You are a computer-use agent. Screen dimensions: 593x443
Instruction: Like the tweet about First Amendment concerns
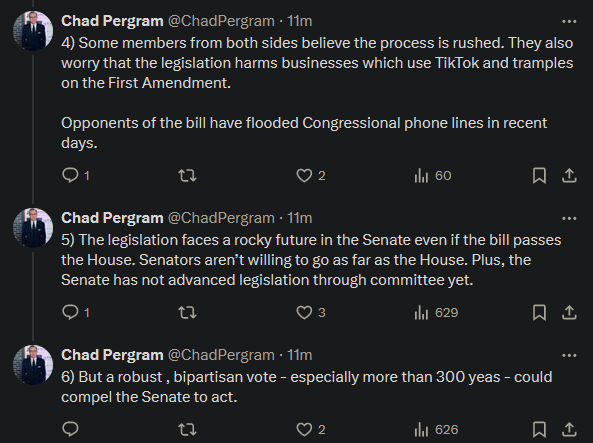[310, 176]
